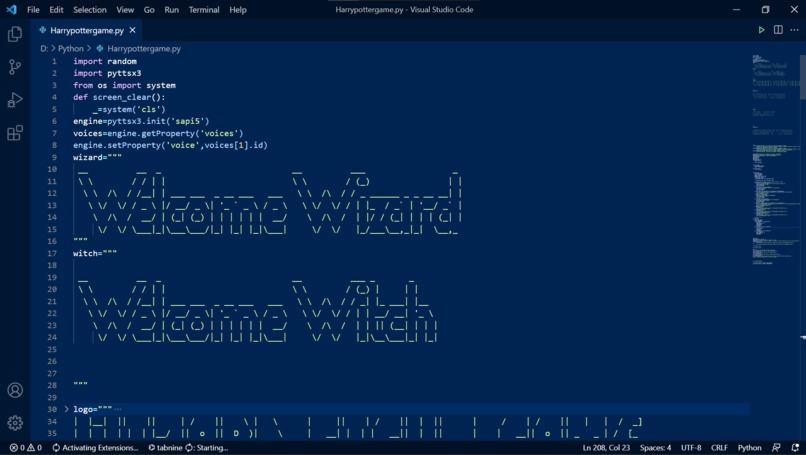
Task: Click tabnine Starting status item
Action: (188, 448)
